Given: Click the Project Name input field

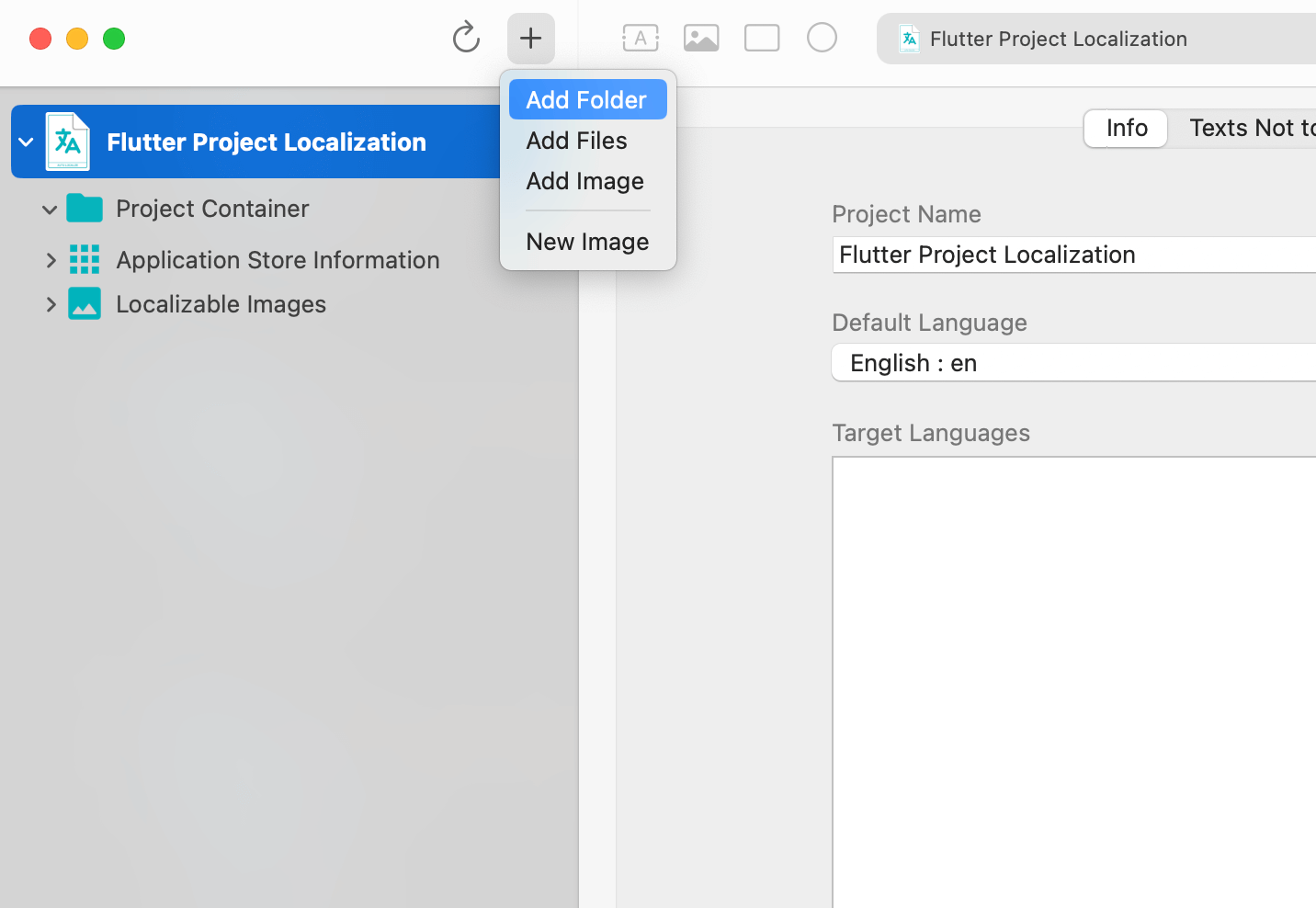Looking at the screenshot, I should point(1073,255).
